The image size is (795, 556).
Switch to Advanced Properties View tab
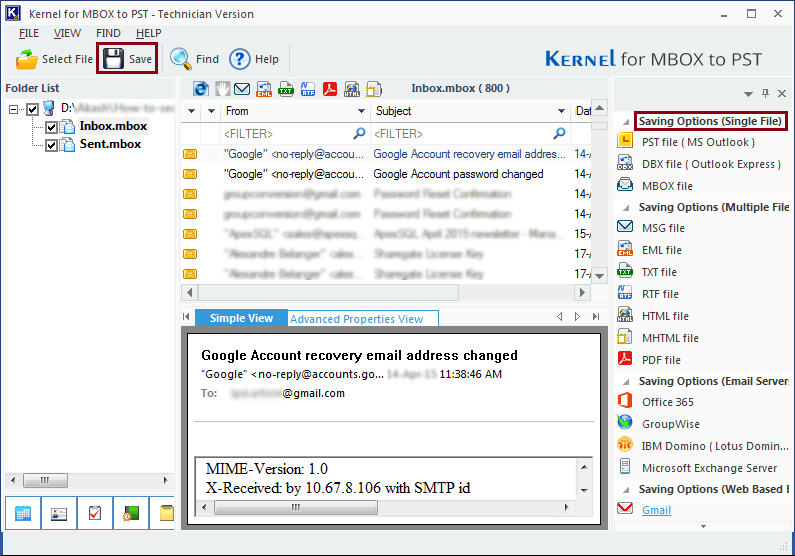coord(363,319)
